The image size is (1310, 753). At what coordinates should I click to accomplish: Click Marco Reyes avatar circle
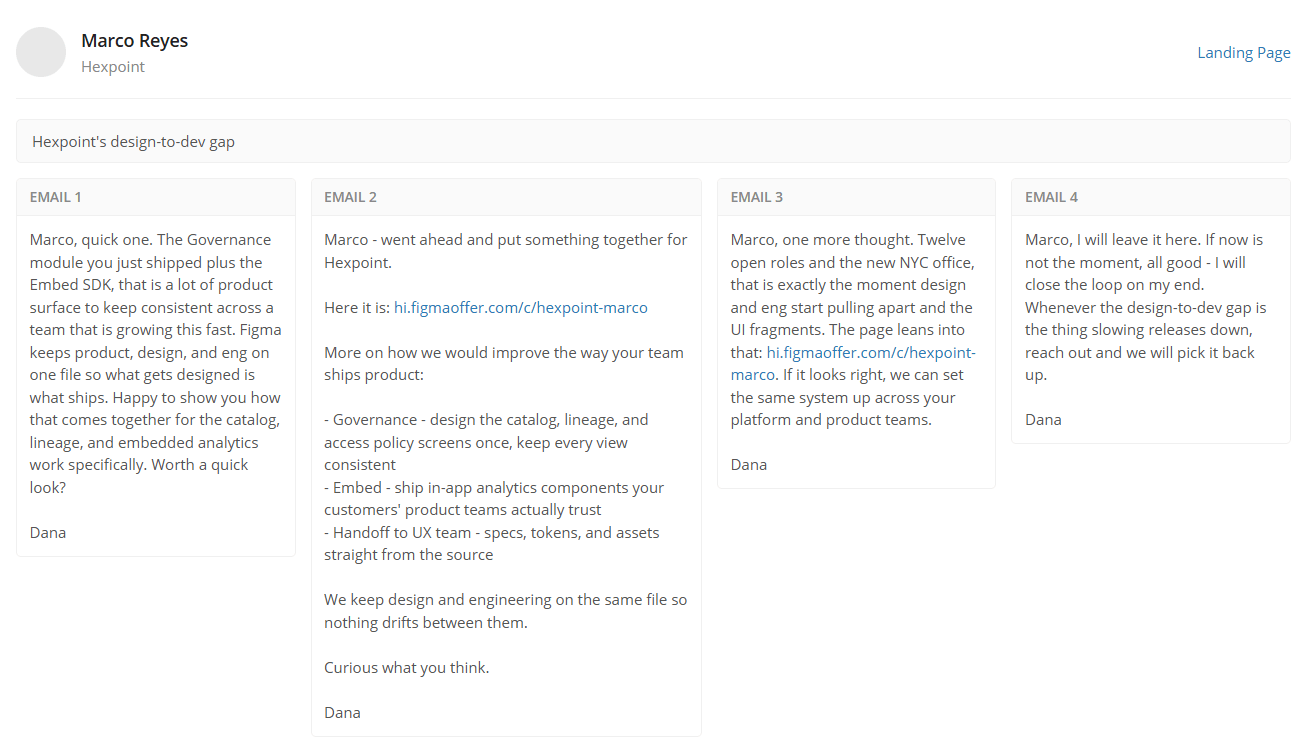pos(41,52)
